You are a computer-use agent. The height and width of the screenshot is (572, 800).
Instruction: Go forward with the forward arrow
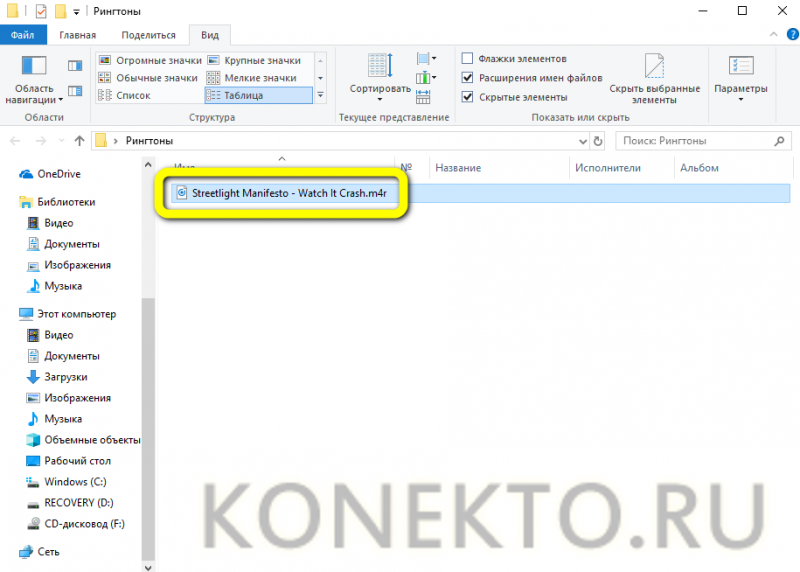[41, 141]
